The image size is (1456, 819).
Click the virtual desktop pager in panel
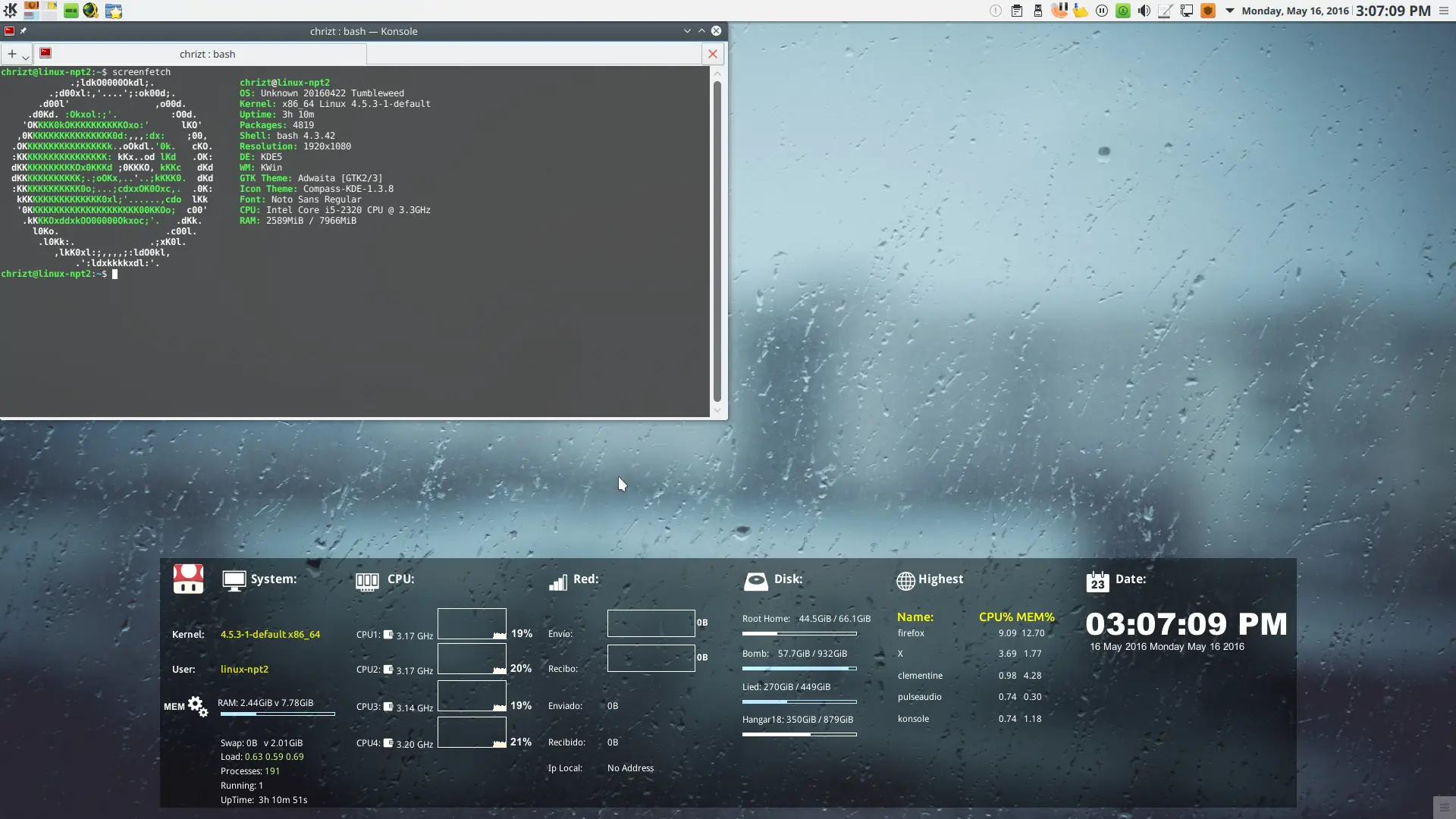[40, 11]
